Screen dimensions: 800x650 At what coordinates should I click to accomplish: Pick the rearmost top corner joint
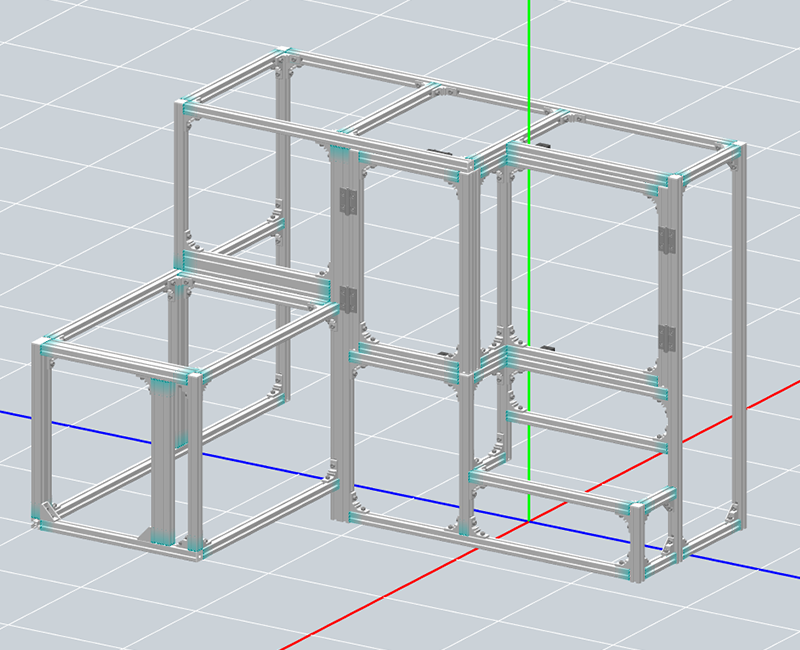(x=283, y=54)
